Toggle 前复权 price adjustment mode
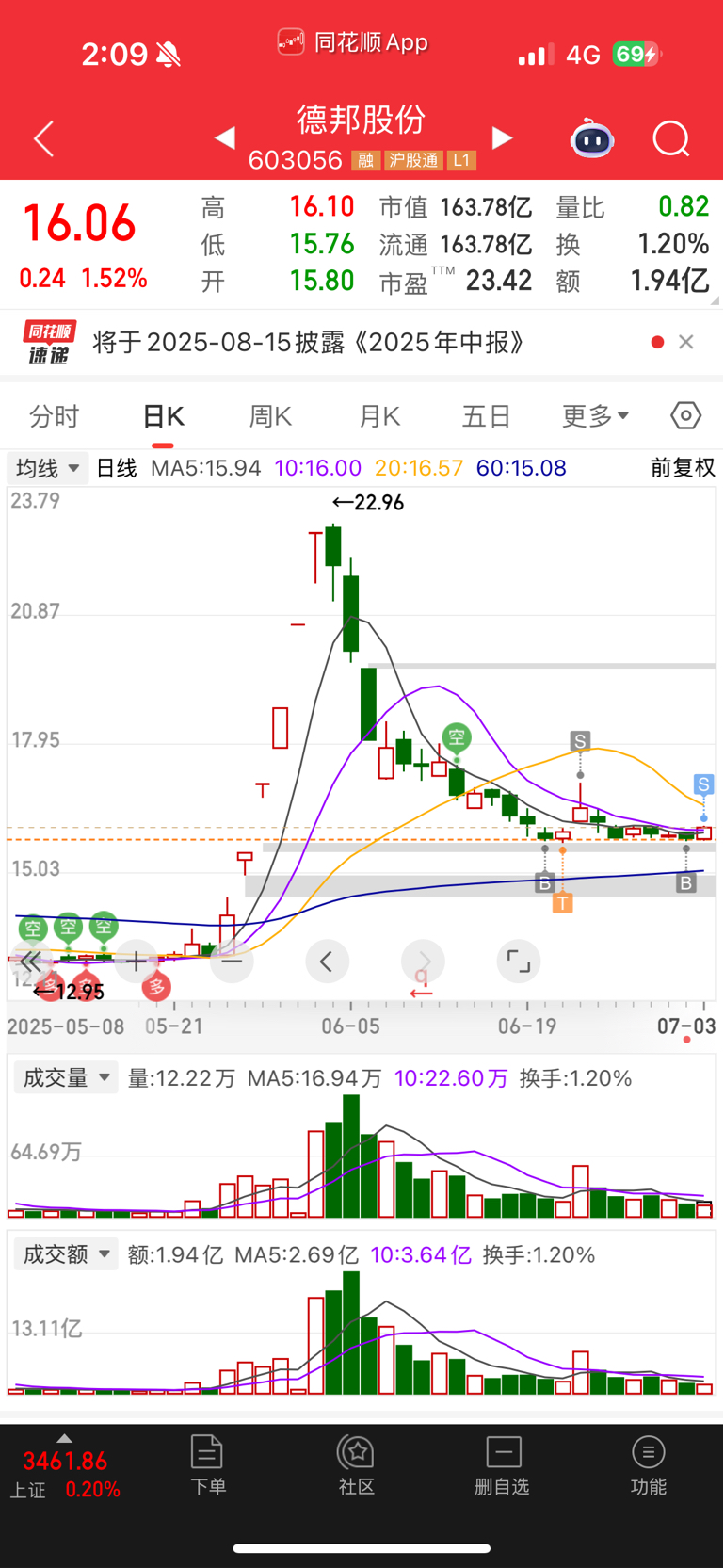The width and height of the screenshot is (724, 1568). (x=684, y=468)
